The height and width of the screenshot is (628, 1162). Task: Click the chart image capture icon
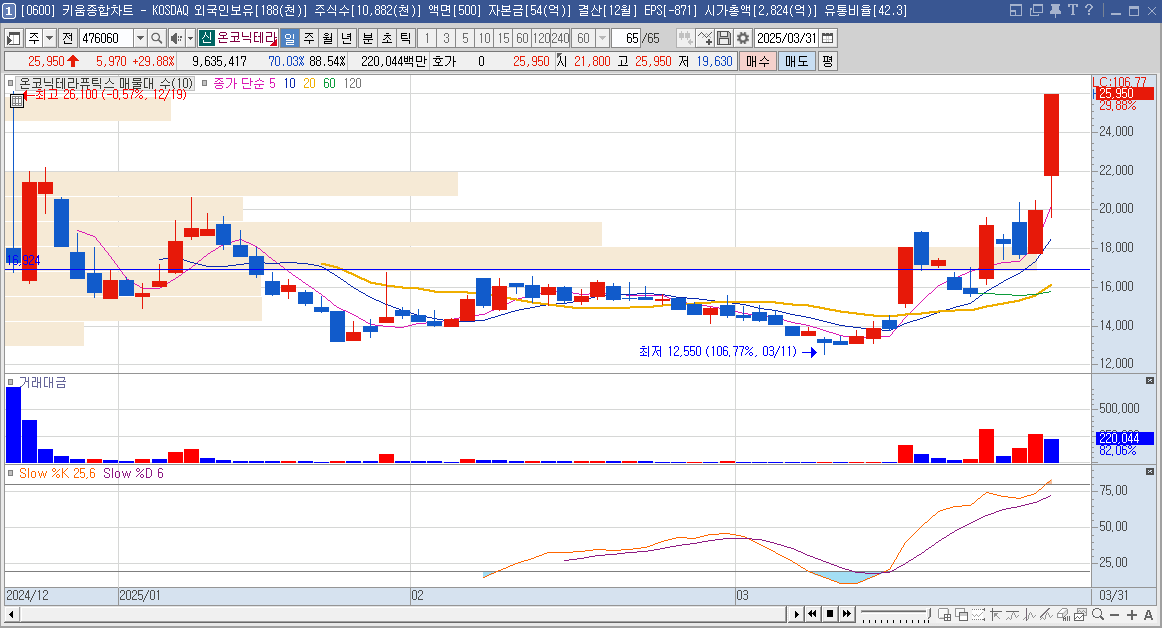coord(1080,615)
